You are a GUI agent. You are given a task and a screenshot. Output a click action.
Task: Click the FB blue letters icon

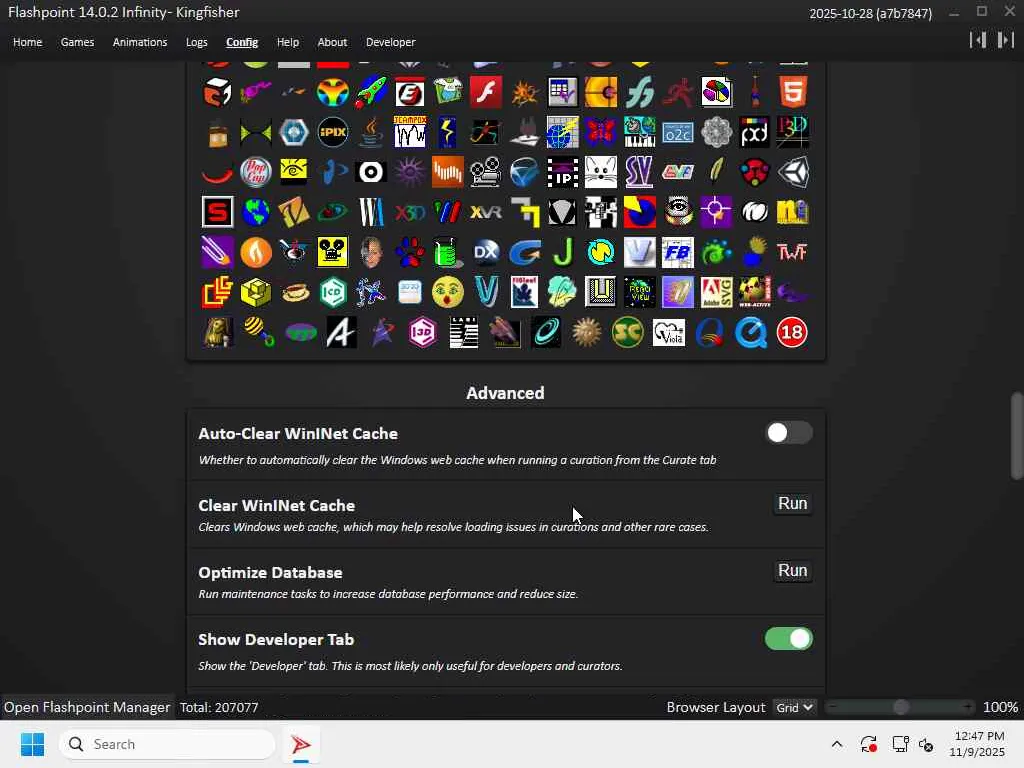pos(678,252)
